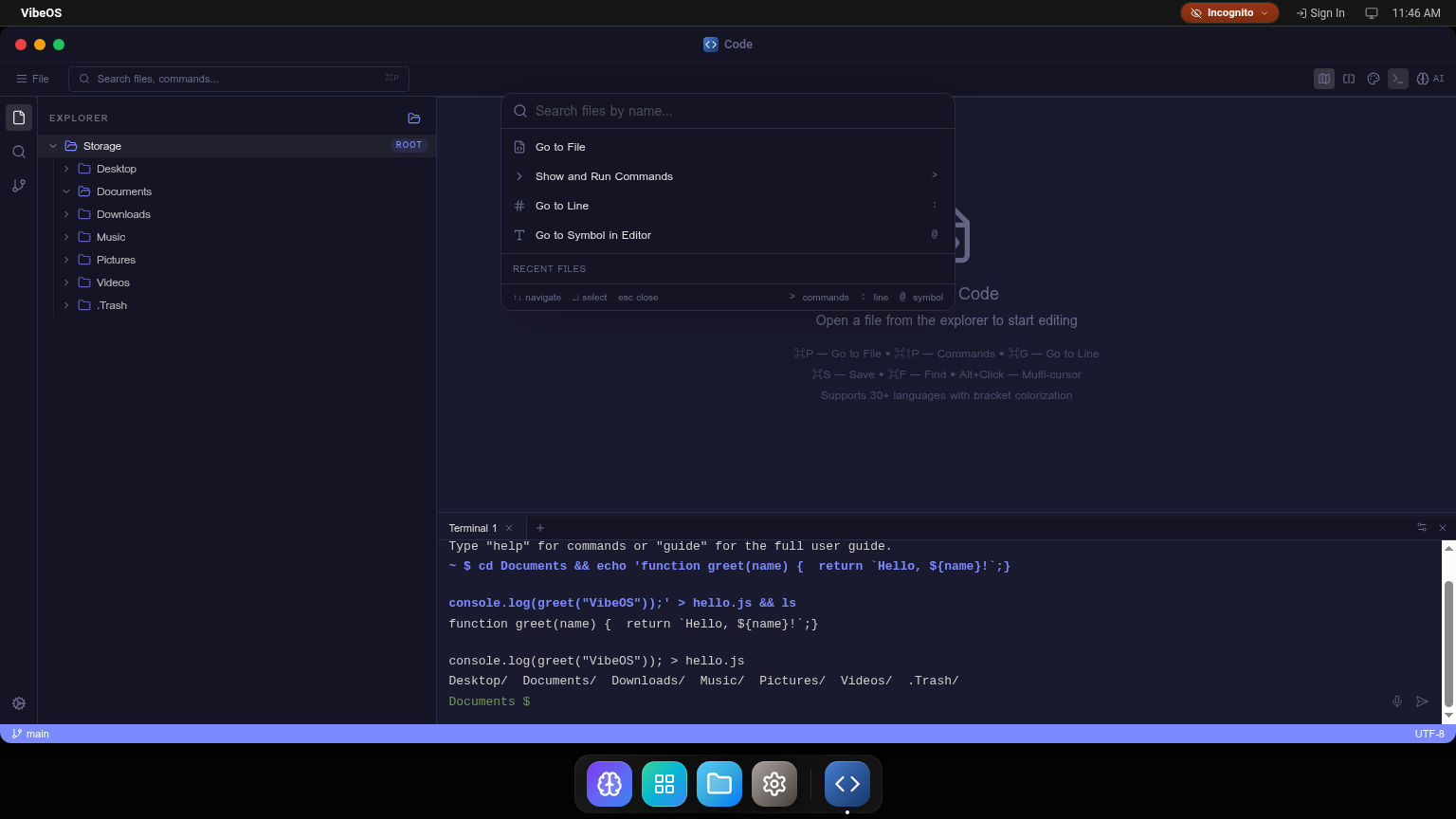This screenshot has height=819, width=1456.
Task: Expand the Downloads folder chevron
Action: pyautogui.click(x=66, y=214)
